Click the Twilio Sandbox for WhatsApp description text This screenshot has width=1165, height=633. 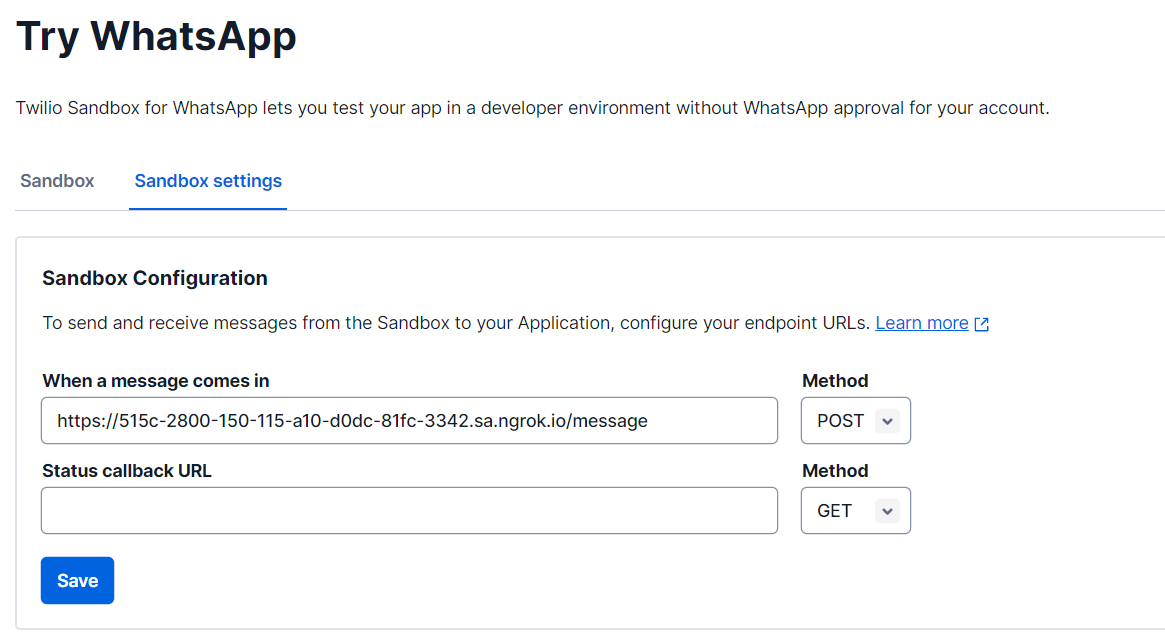click(533, 108)
